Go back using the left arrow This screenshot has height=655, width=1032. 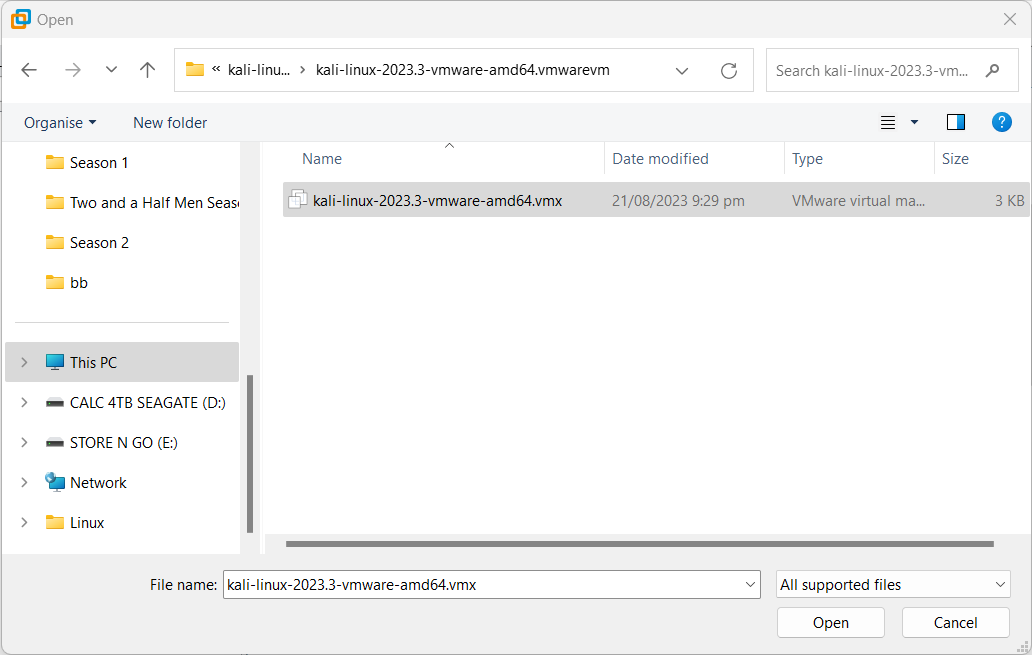[29, 70]
